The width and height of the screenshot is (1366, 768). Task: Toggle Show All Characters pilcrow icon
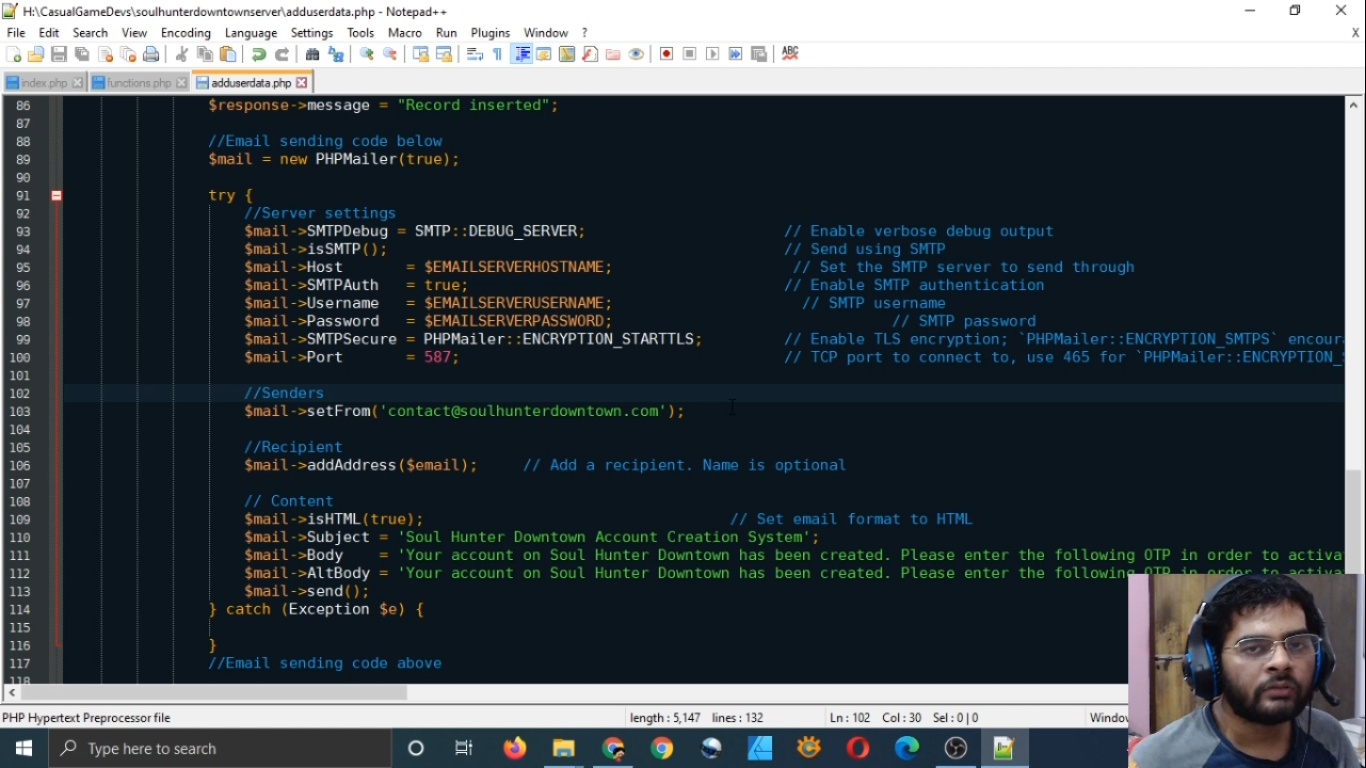pos(498,54)
